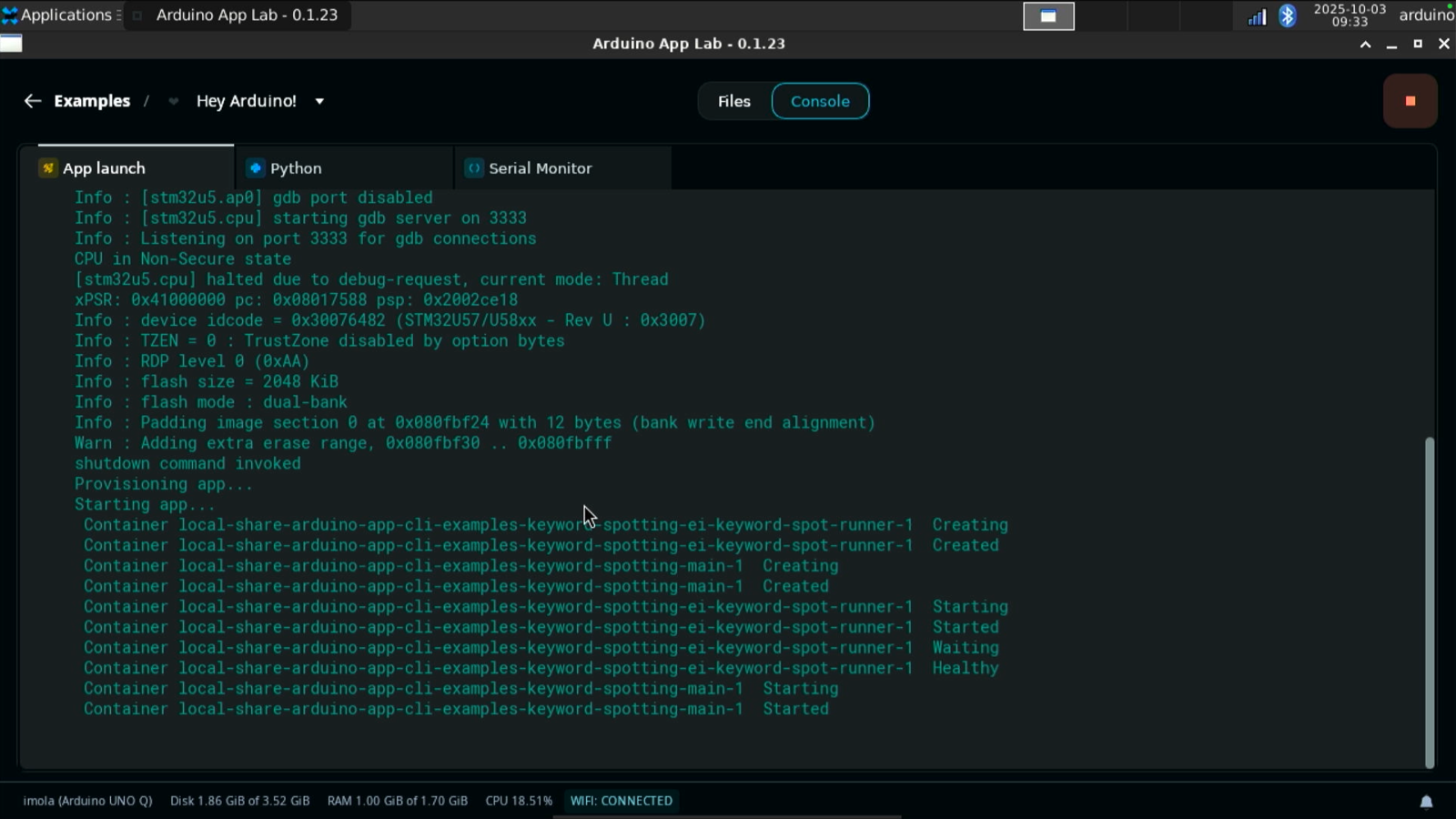Click the network signal icon in the system tray

tap(1257, 16)
